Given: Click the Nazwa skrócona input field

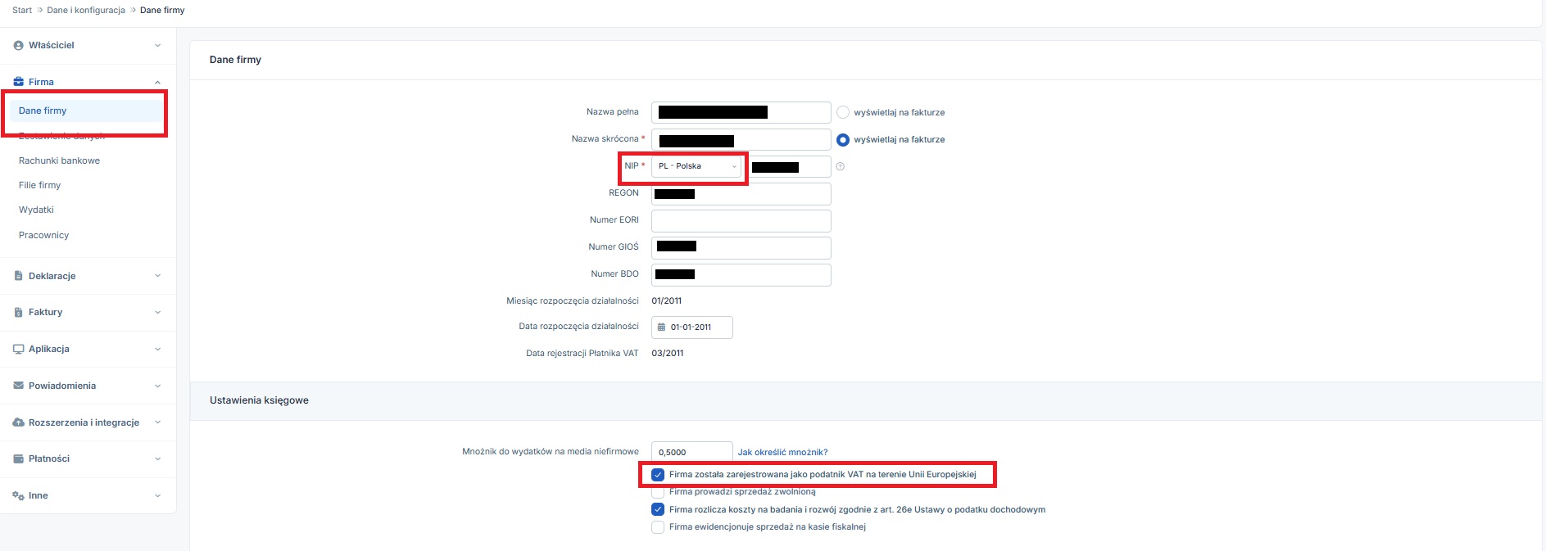Looking at the screenshot, I should (741, 140).
